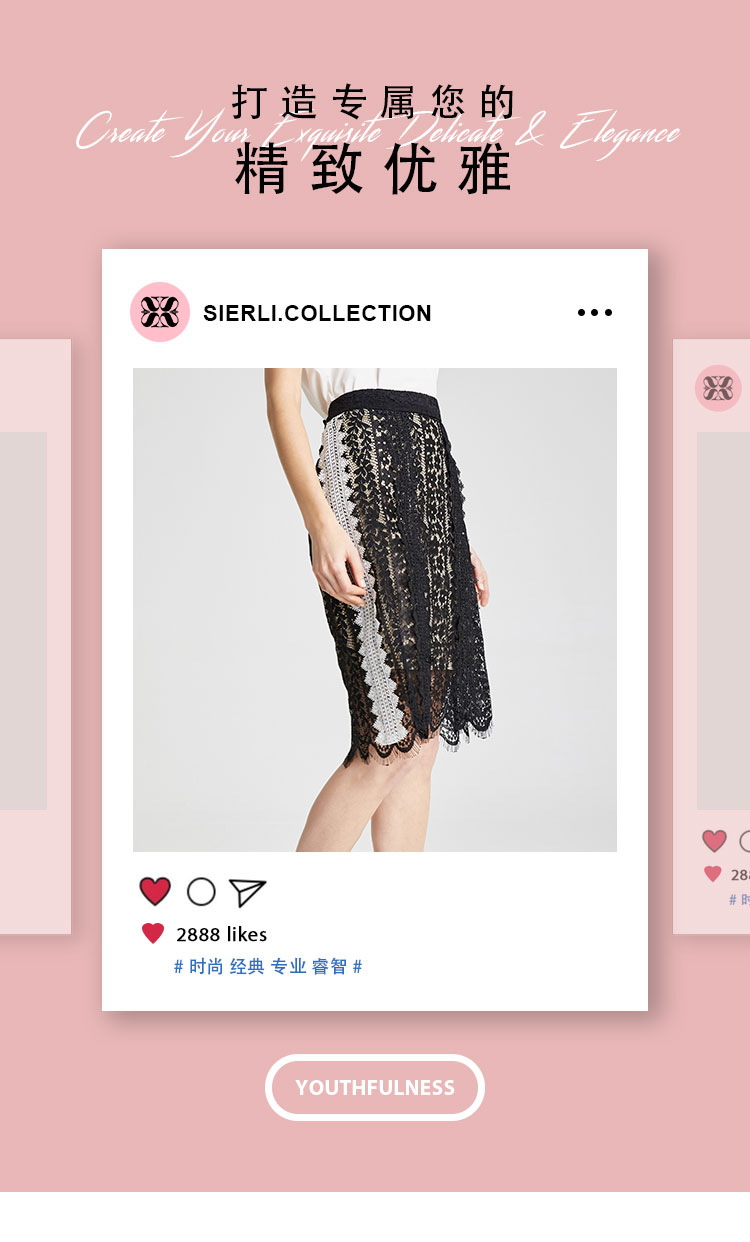This screenshot has height=1242, width=750.
Task: Click the comment circle icon on the center post
Action: 201,892
